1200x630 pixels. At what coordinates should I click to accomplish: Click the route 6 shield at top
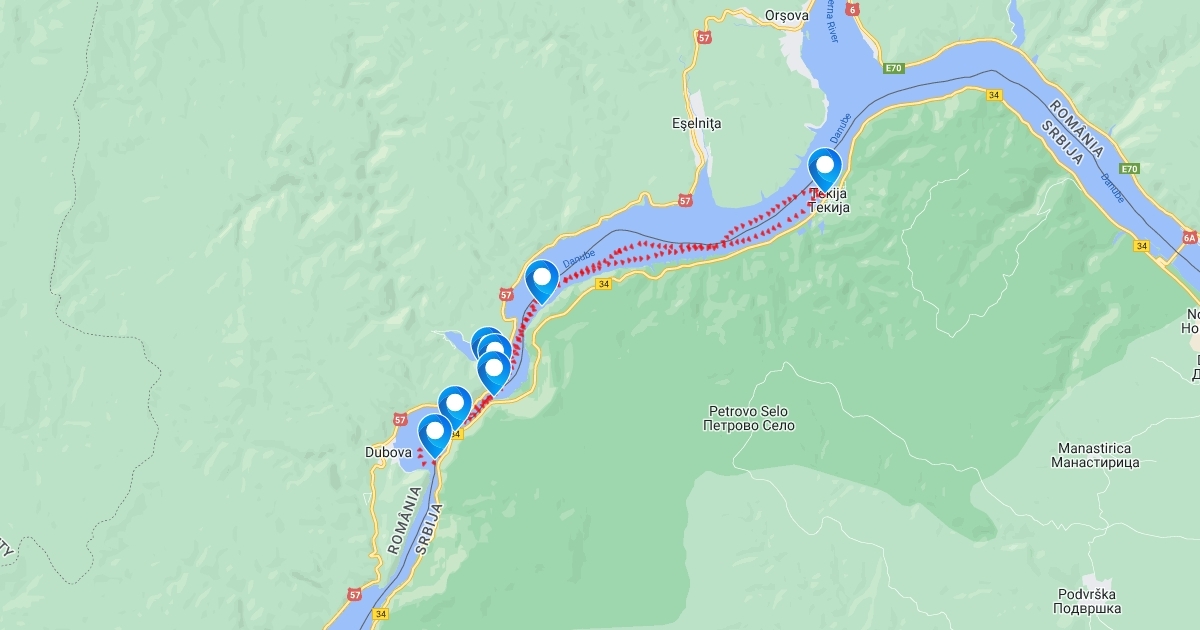pyautogui.click(x=852, y=8)
